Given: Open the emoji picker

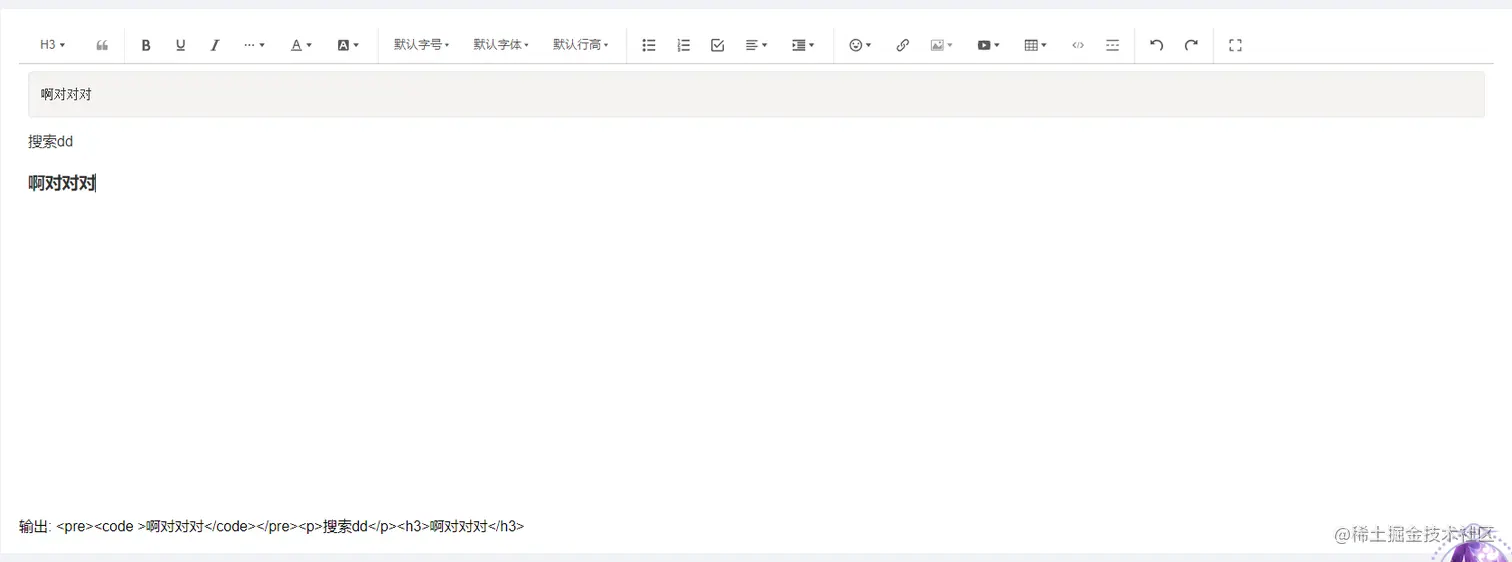Looking at the screenshot, I should (860, 45).
